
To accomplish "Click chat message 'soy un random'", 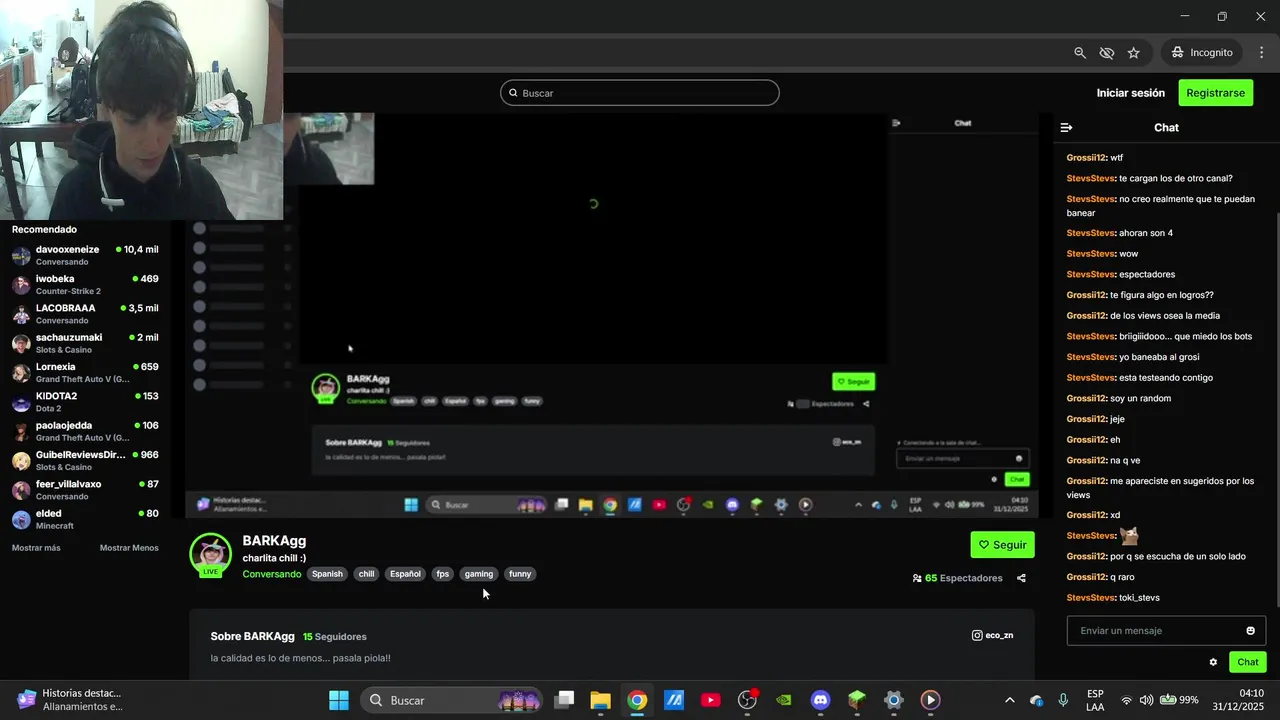I will tap(1140, 398).
